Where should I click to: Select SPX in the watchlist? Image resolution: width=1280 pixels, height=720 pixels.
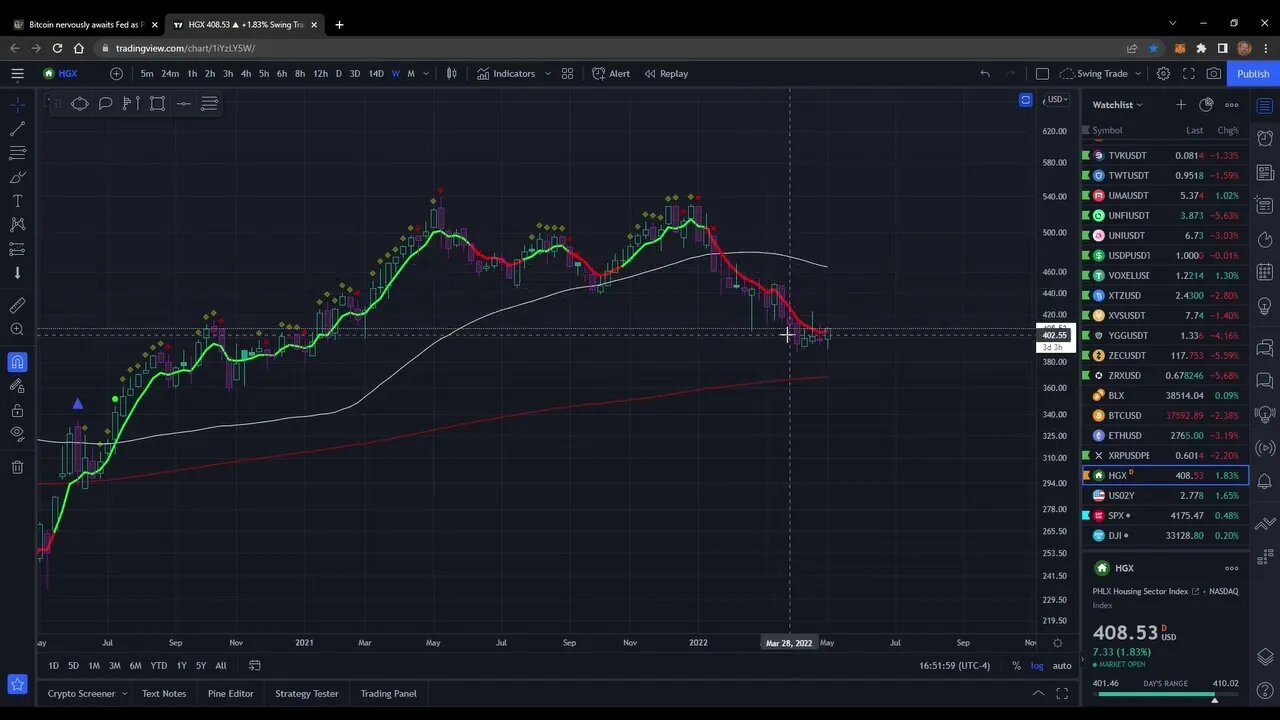(1165, 515)
